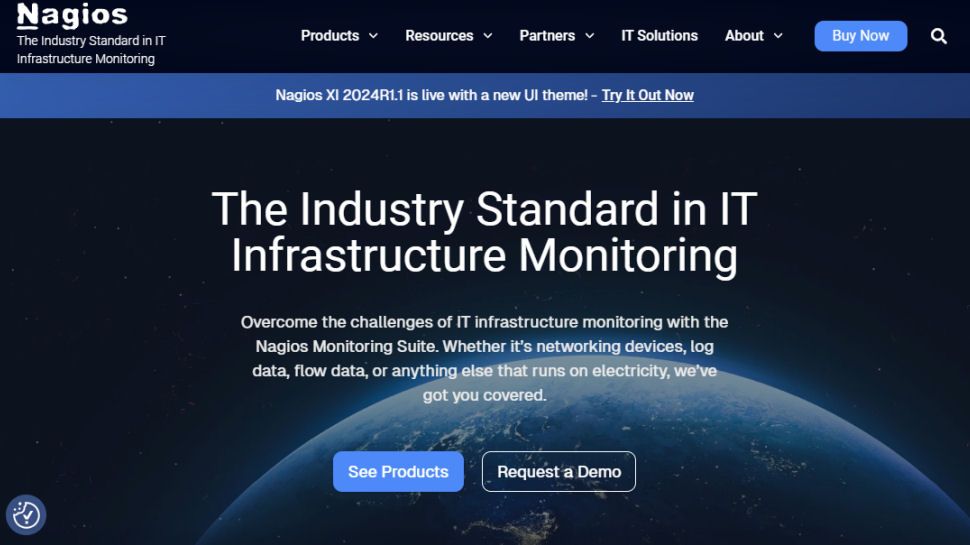Expand the Partners chevron
Screen dimensions: 970x545
(x=590, y=36)
